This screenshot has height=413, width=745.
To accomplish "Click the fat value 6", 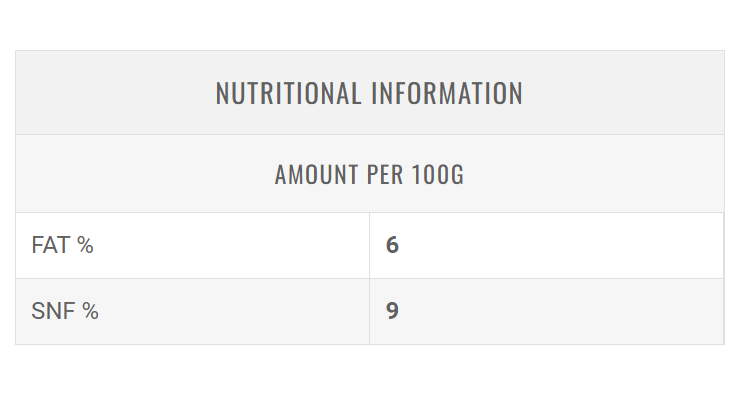I will coord(392,245).
